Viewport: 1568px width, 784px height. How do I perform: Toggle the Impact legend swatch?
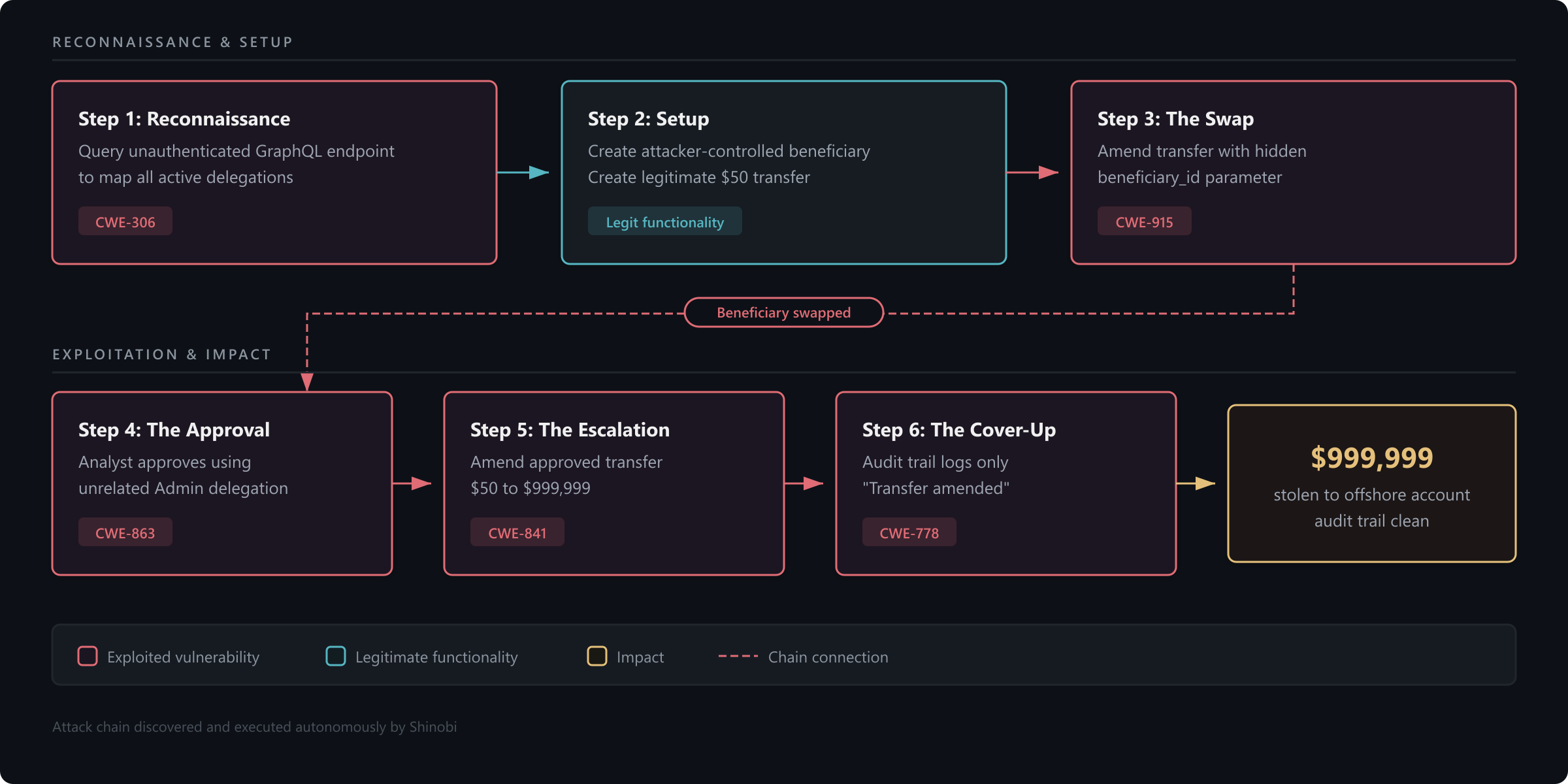click(596, 657)
